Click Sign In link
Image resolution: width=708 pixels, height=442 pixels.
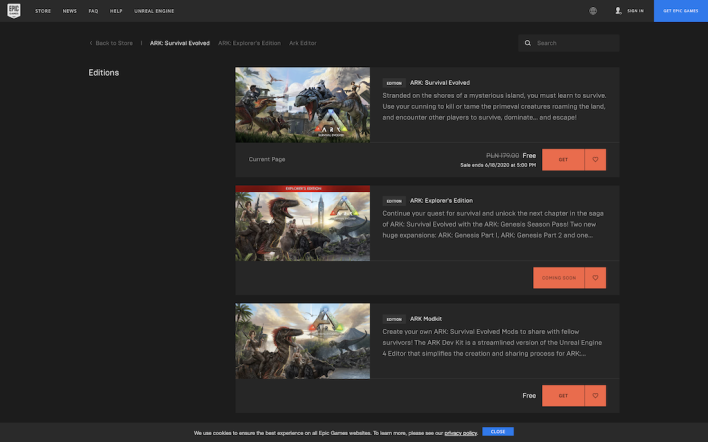[635, 11]
